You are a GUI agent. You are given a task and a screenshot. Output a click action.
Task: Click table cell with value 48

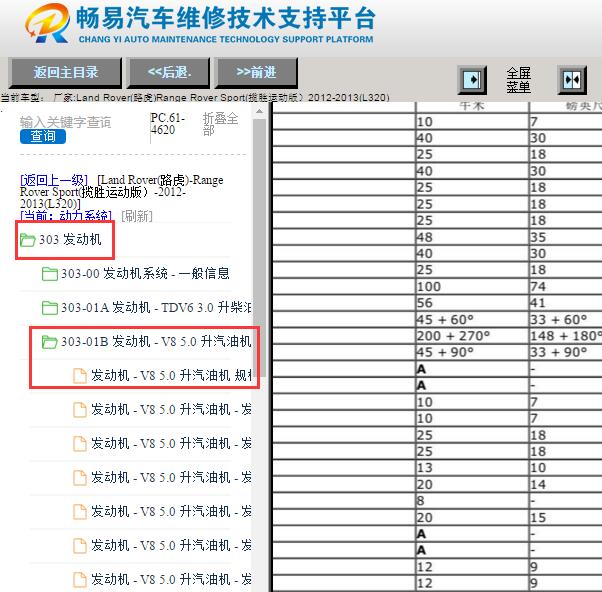click(472, 237)
